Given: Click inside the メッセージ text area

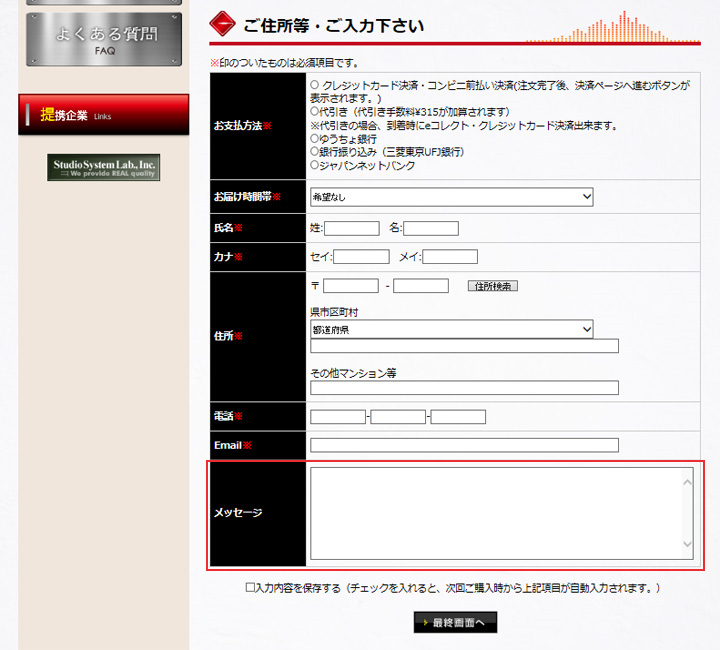Looking at the screenshot, I should [x=495, y=512].
